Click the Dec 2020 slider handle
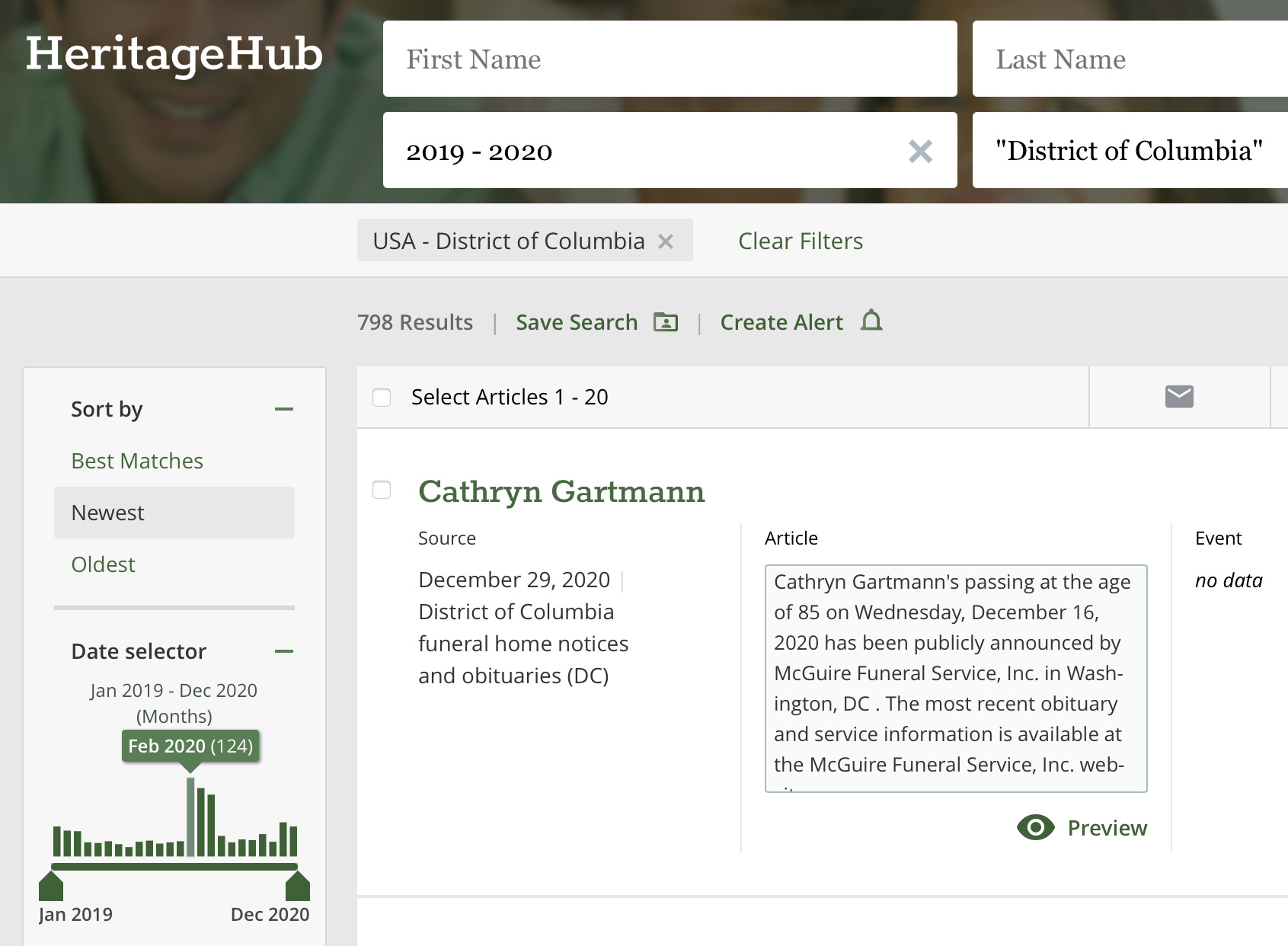Viewport: 1288px width, 946px height. 298,887
